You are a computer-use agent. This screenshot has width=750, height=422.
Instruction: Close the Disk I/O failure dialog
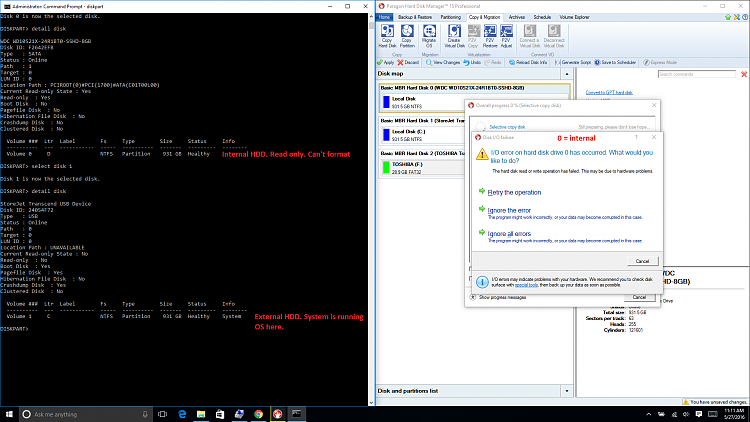(654, 137)
